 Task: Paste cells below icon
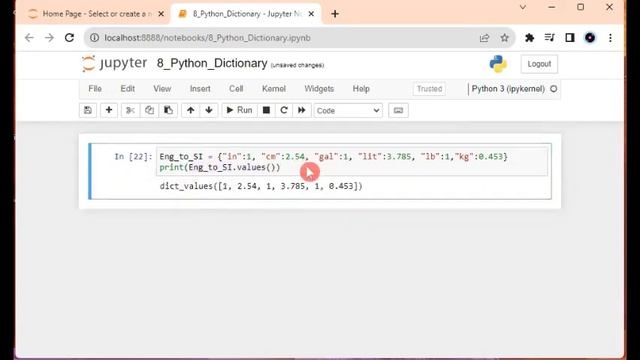tap(168, 110)
